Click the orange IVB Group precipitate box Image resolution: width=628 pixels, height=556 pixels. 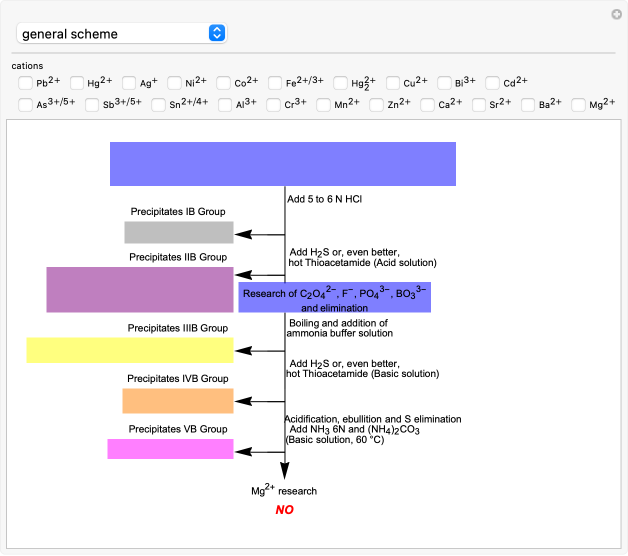click(178, 401)
